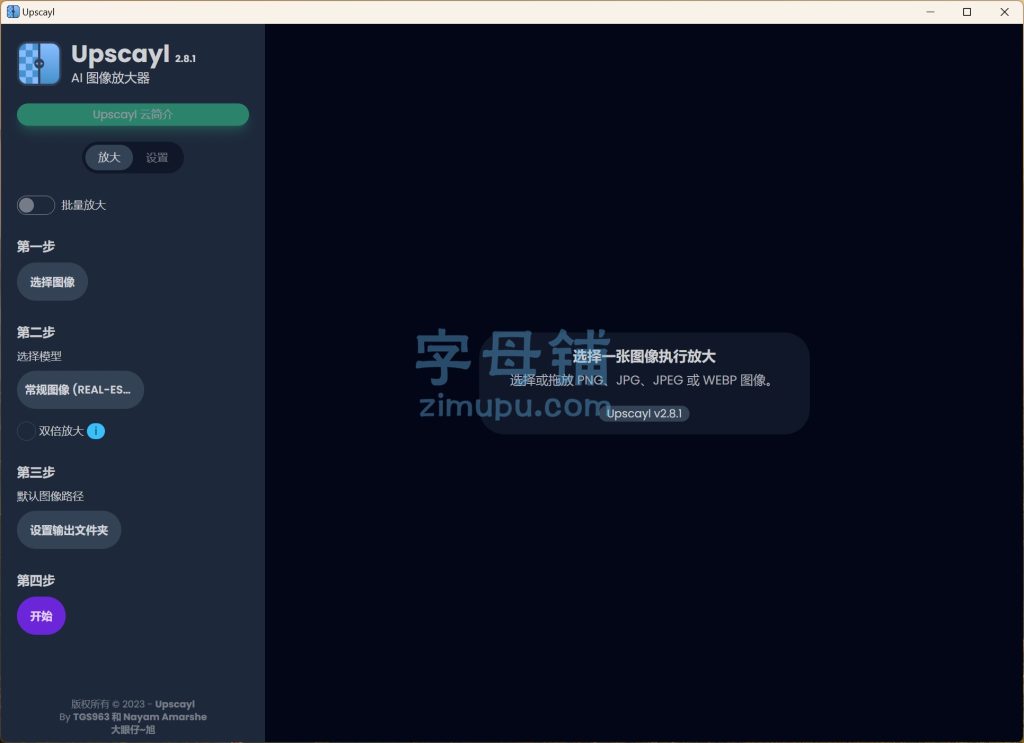1024x743 pixels.
Task: Switch to the 设置 settings tab
Action: [x=157, y=157]
